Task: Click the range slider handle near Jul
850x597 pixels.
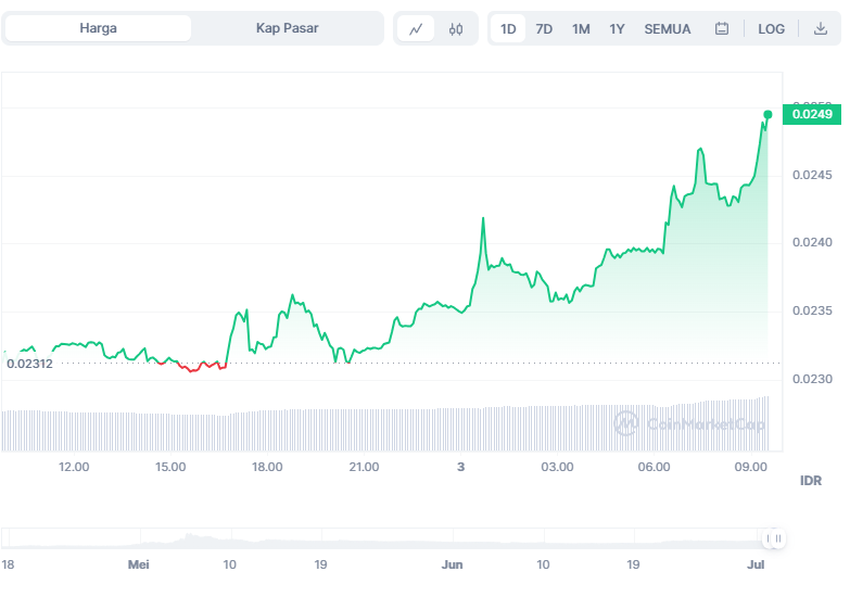Action: (774, 539)
